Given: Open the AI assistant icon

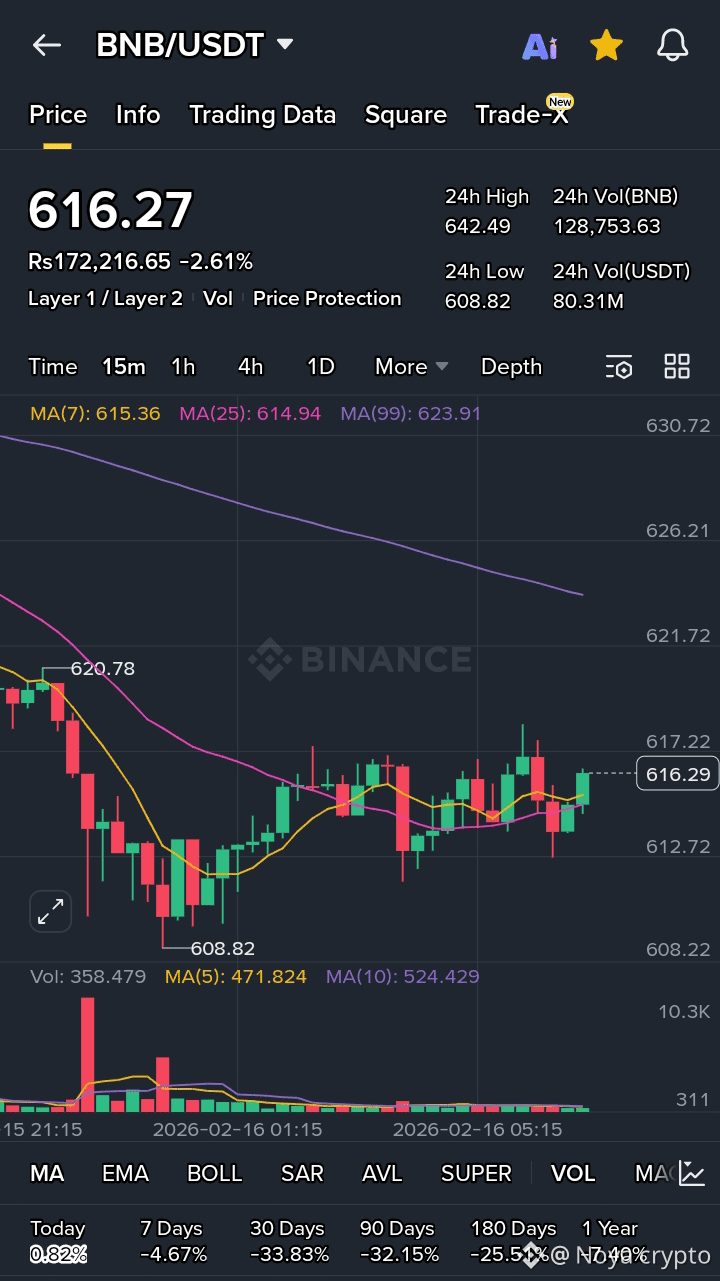Looking at the screenshot, I should (540, 46).
